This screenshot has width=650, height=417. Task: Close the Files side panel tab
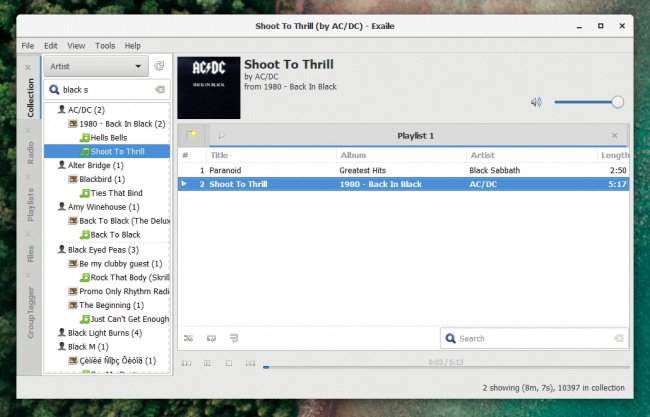click(28, 234)
